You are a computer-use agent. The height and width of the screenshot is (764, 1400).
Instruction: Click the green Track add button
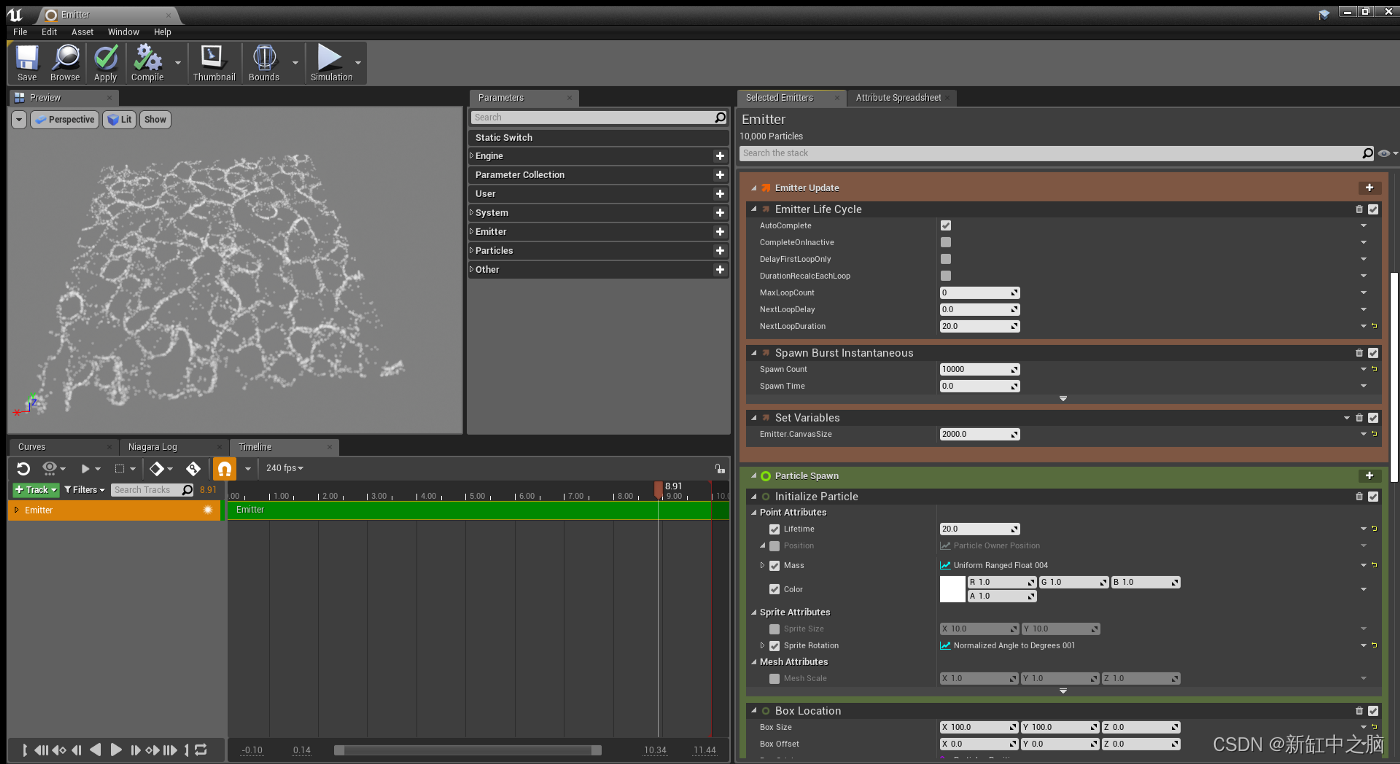(x=36, y=490)
